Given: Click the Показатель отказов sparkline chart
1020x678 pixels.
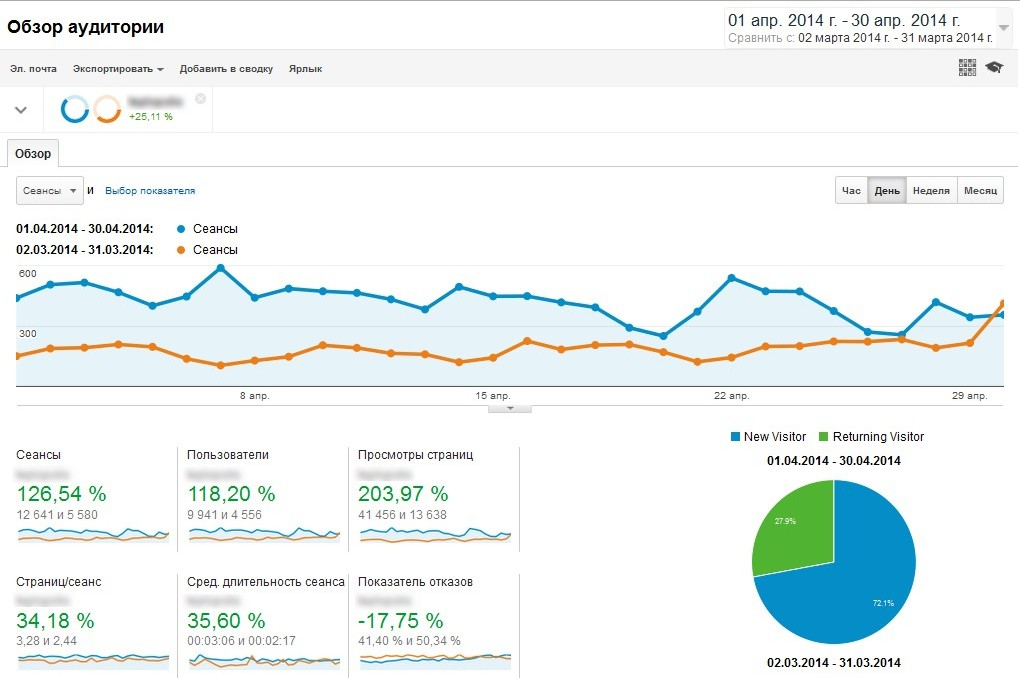Looking at the screenshot, I should [435, 659].
